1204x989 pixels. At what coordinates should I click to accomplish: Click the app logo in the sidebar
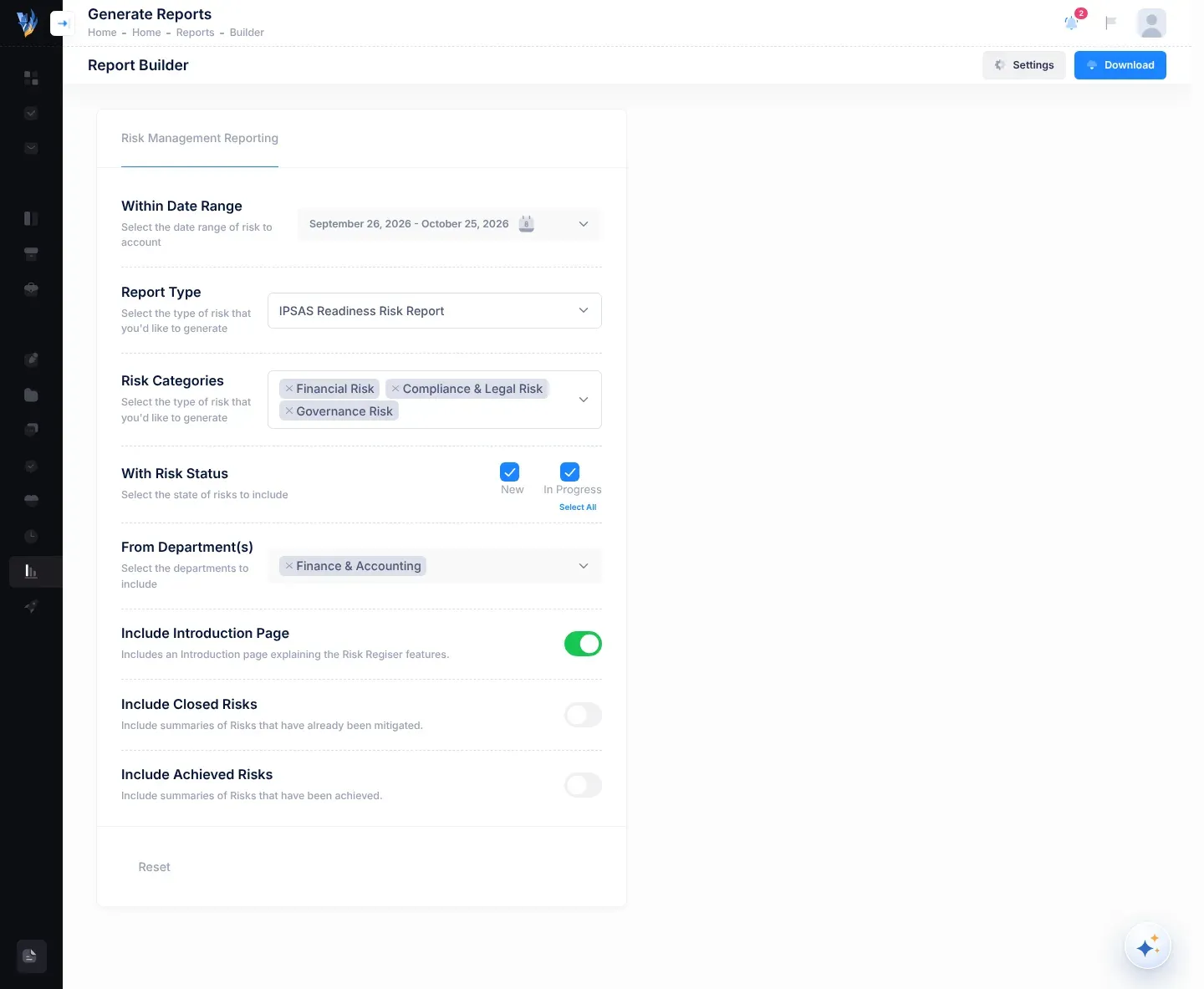click(x=27, y=23)
